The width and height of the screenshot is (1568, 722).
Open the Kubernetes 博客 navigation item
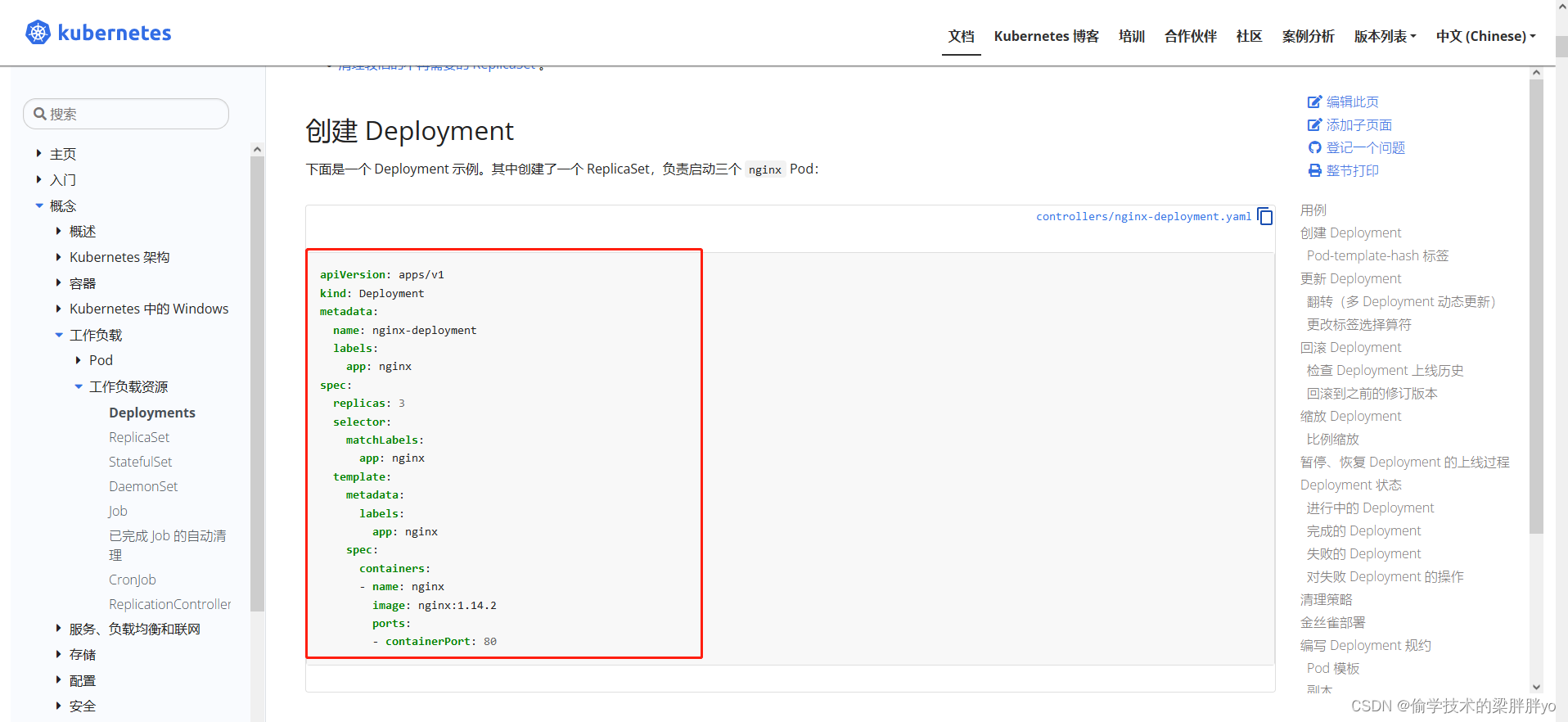(x=1046, y=36)
